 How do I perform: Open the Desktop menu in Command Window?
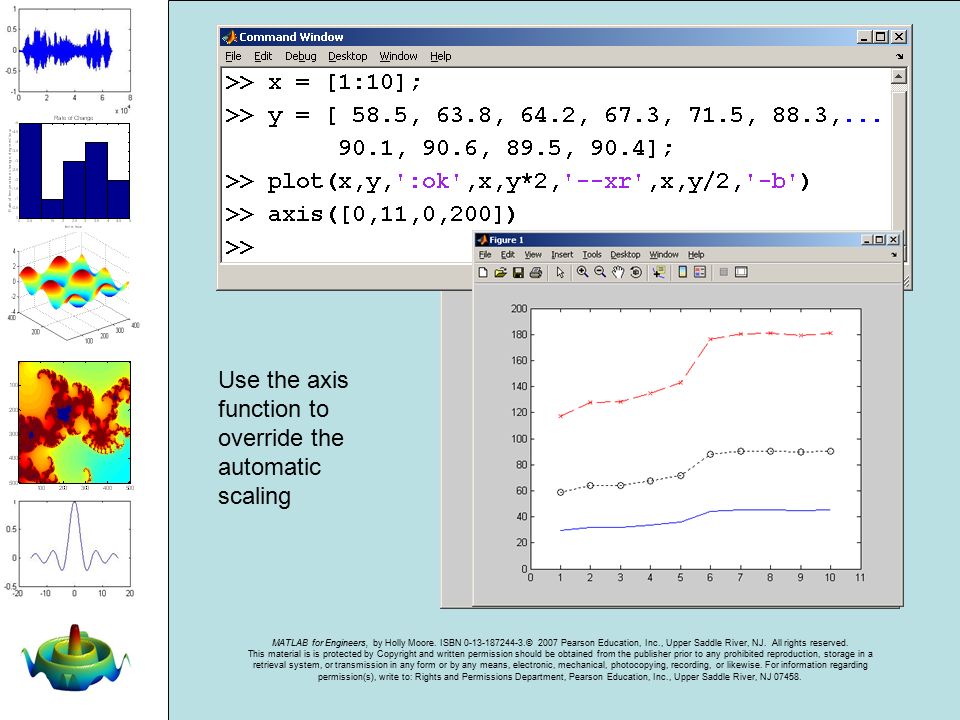tap(347, 56)
